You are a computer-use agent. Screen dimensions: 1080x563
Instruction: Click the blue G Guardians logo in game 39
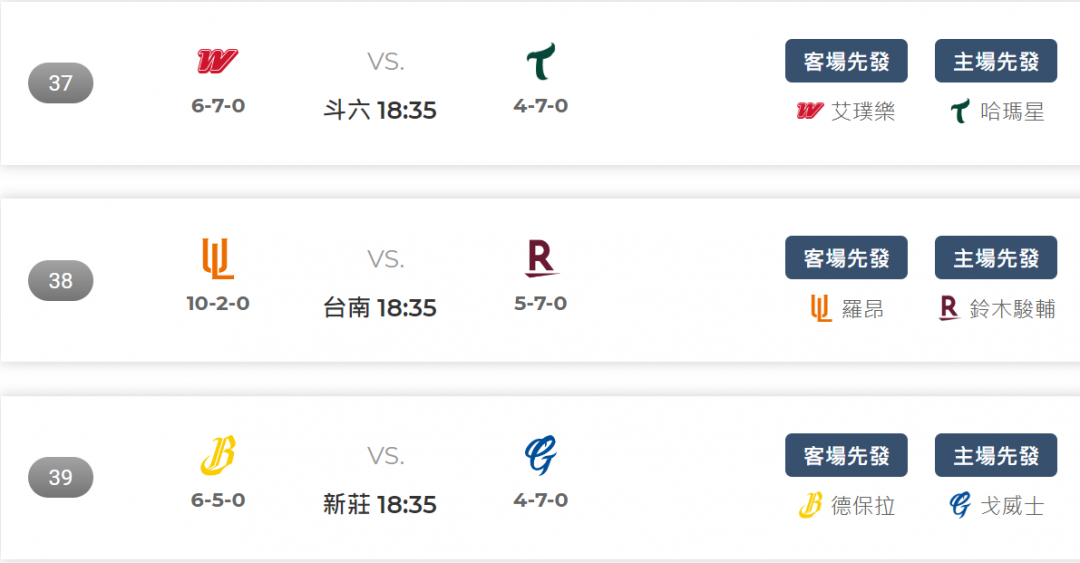tap(541, 455)
